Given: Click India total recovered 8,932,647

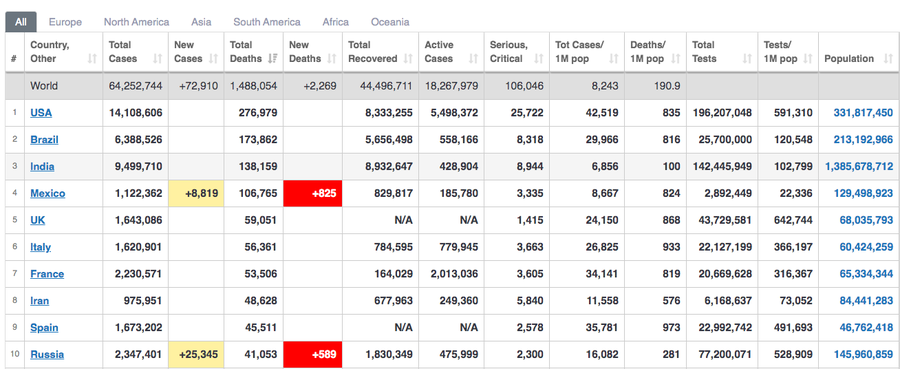Looking at the screenshot, I should click(389, 167).
